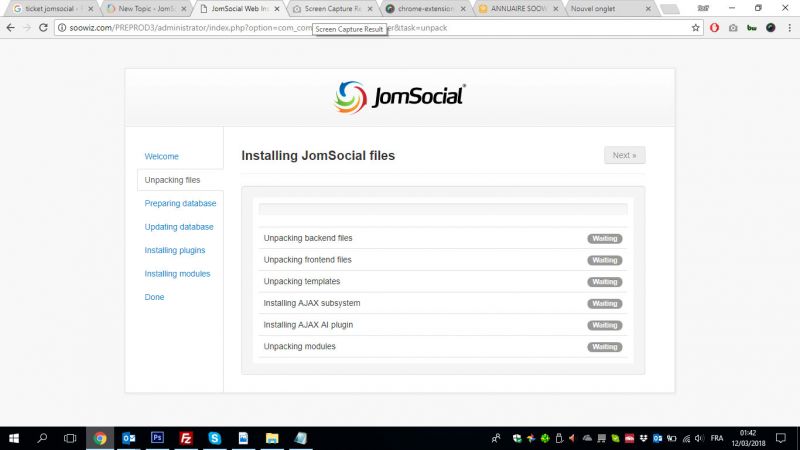
Task: Open Task View on the taskbar
Action: (x=70, y=438)
